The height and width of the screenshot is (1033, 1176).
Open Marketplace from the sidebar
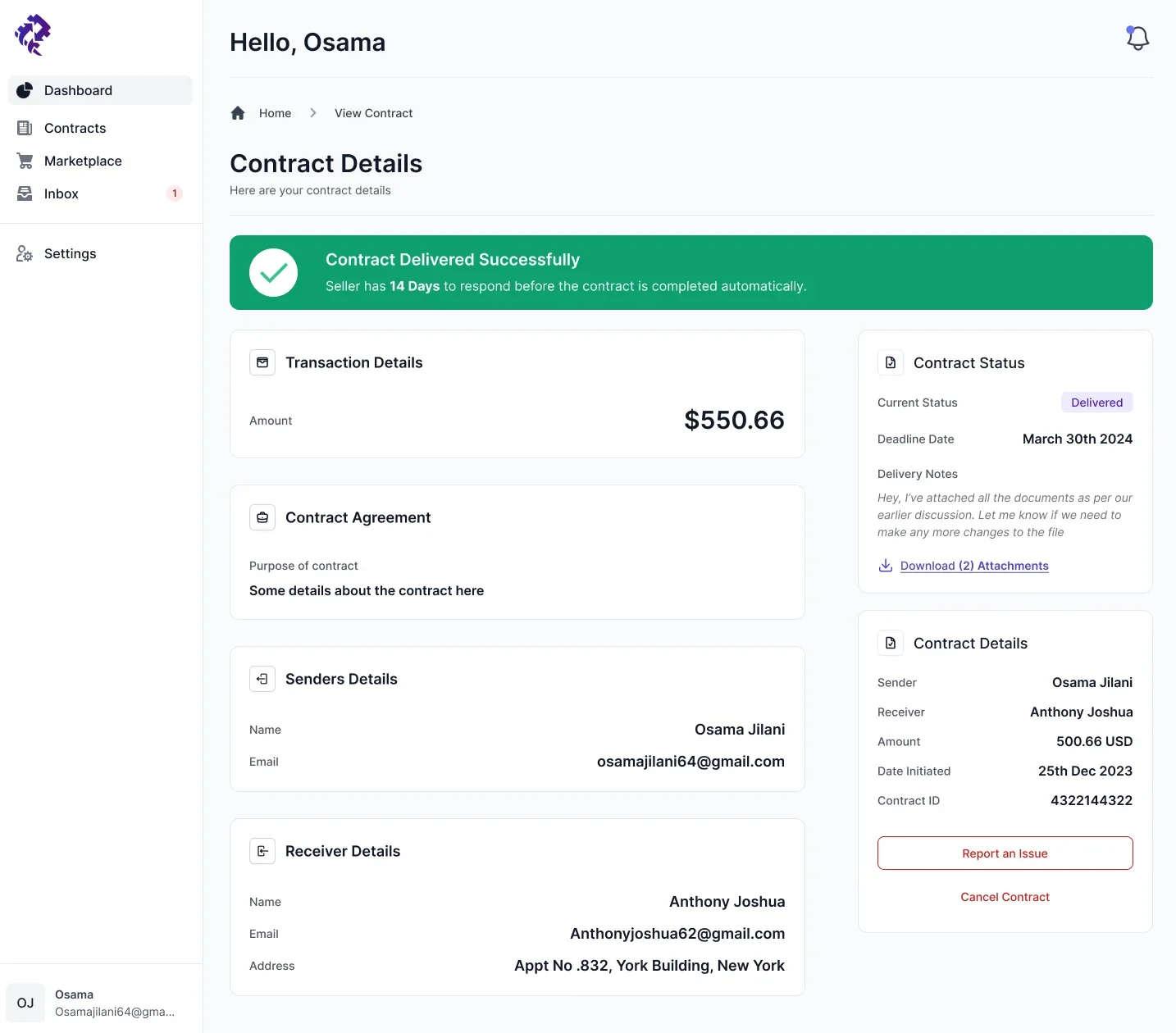click(x=100, y=161)
